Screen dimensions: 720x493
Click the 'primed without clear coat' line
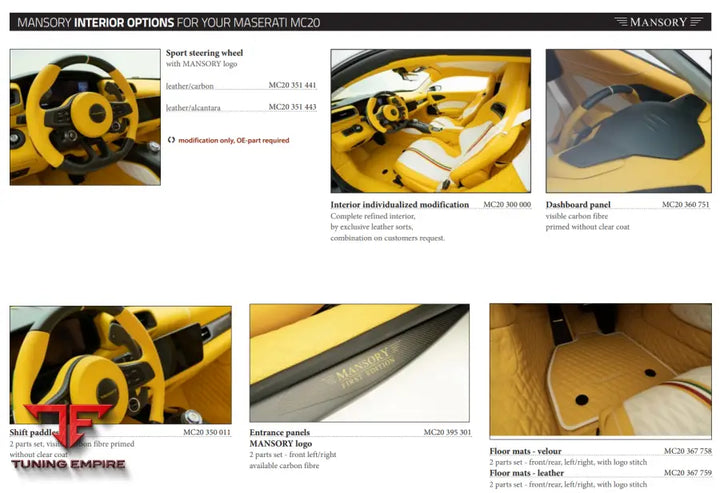tap(588, 227)
